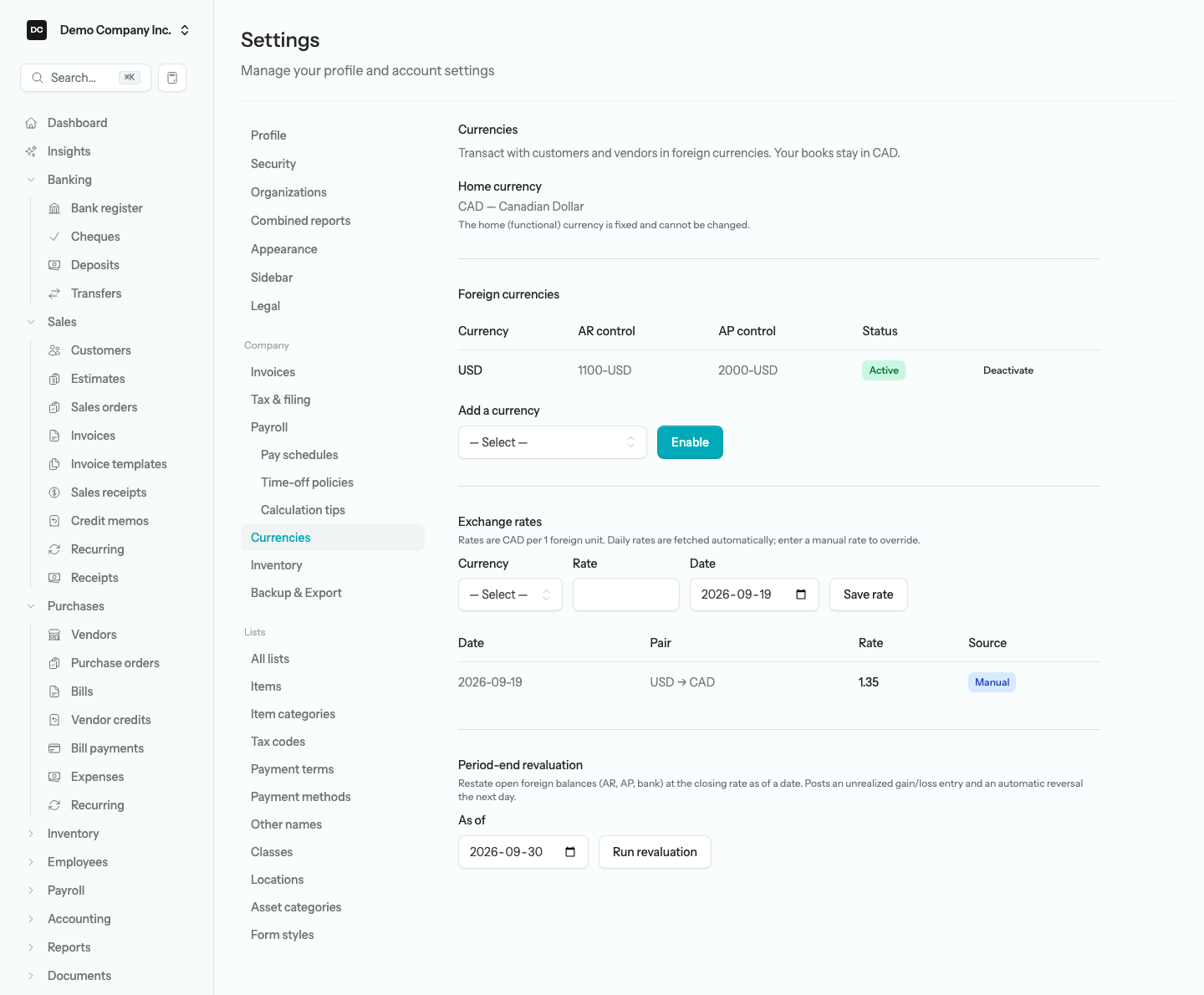1204x995 pixels.
Task: Expand the Employees section chevron
Action: point(31,862)
